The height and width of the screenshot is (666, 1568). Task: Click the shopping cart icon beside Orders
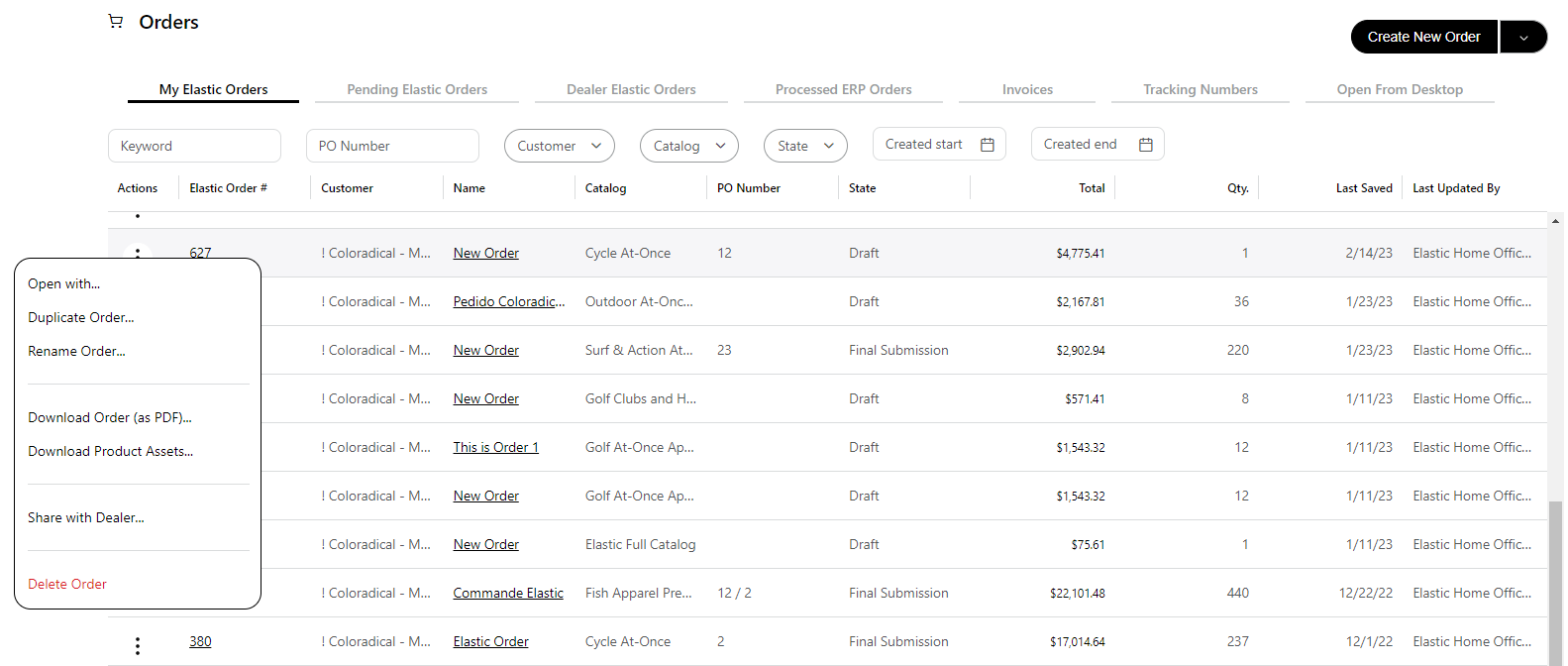[116, 22]
